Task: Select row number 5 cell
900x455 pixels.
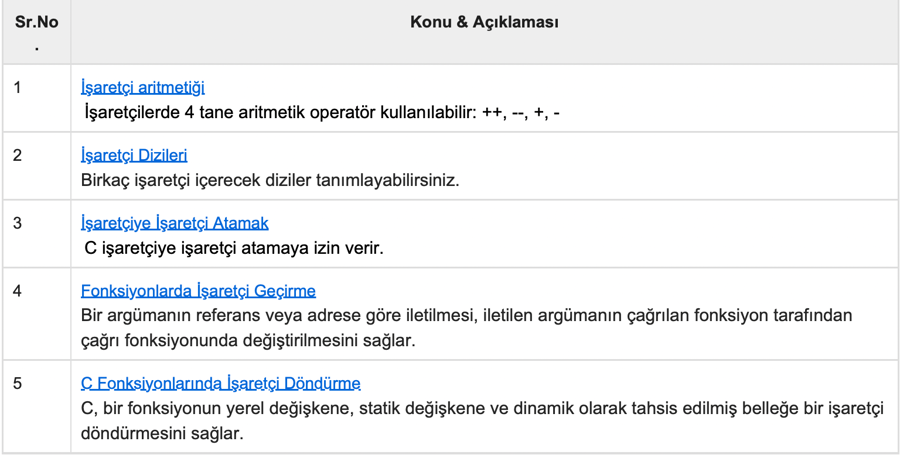Action: [18, 383]
